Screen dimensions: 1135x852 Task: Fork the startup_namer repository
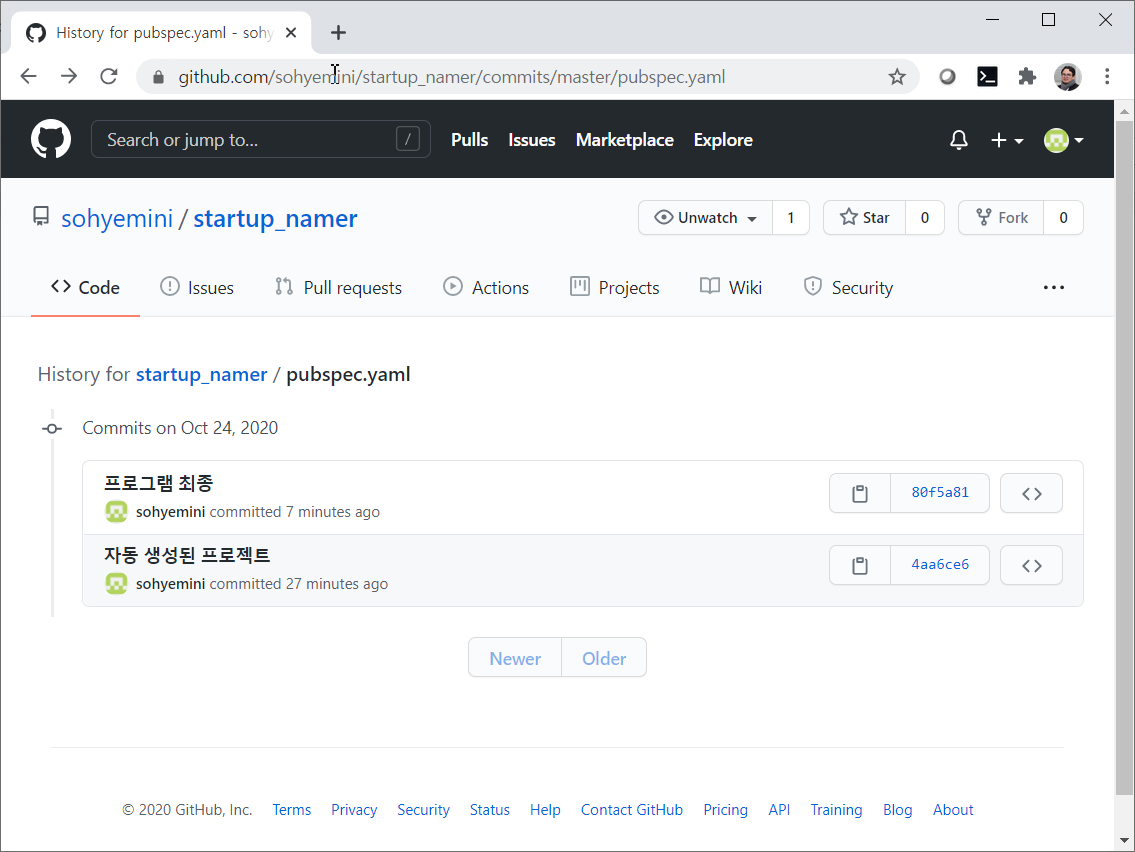(1001, 218)
